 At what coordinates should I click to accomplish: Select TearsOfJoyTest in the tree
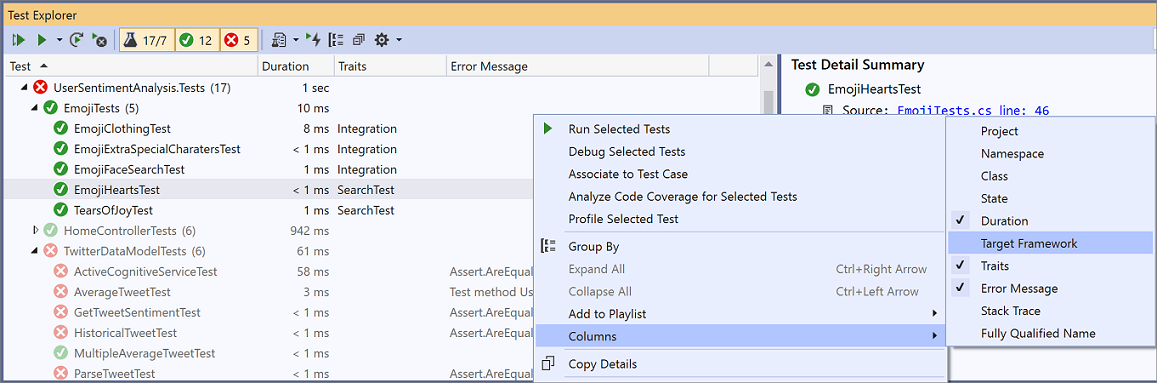pos(114,210)
